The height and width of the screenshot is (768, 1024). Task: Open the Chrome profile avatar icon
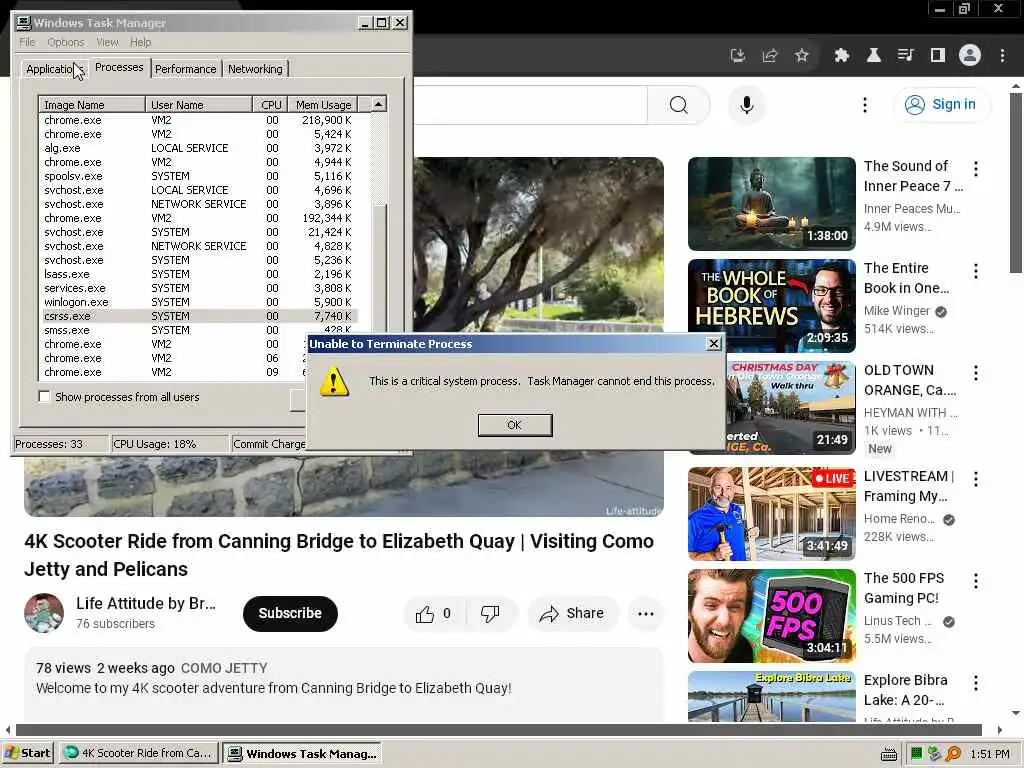click(x=970, y=55)
